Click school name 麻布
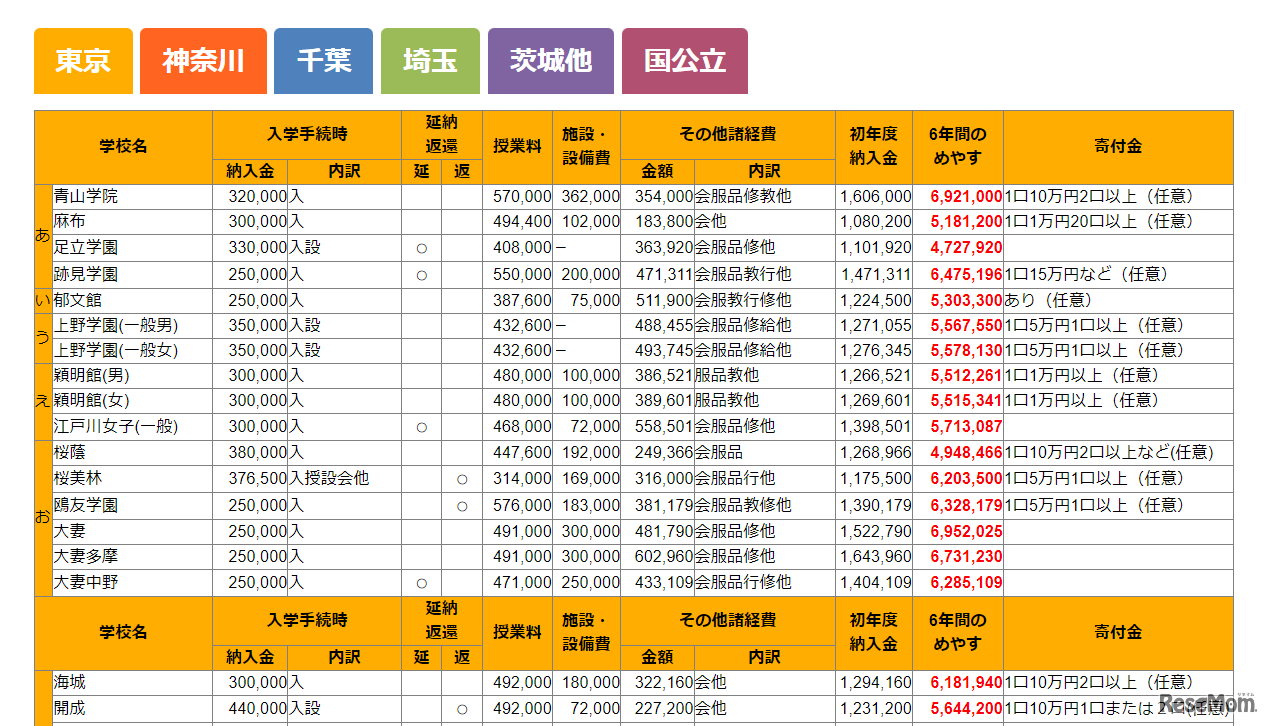 70,222
